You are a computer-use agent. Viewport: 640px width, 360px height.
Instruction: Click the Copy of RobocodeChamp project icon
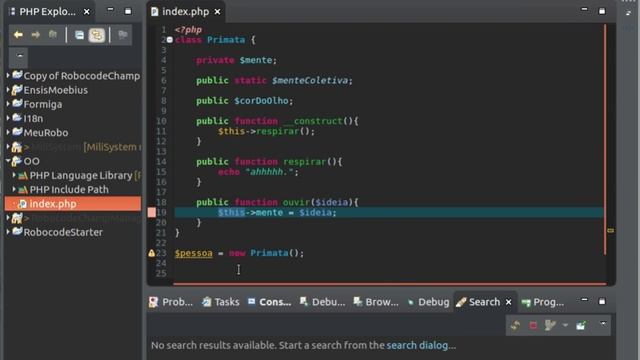click(17, 75)
